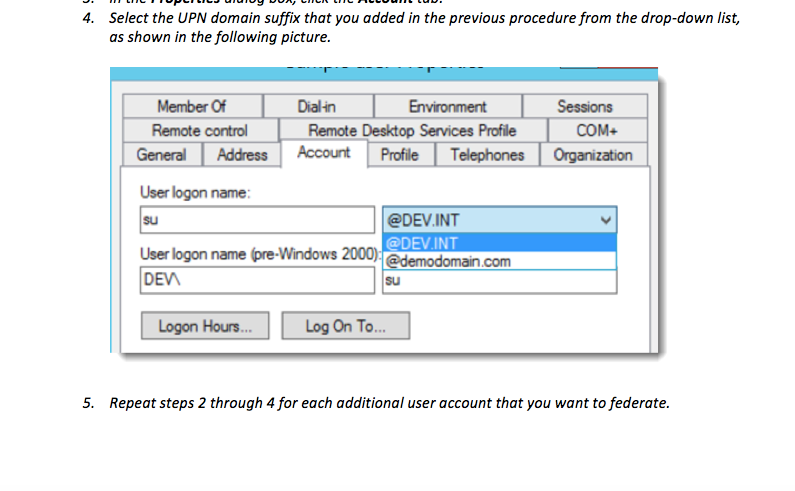Open the Address tab
Screen dimensions: 795x491
242,155
